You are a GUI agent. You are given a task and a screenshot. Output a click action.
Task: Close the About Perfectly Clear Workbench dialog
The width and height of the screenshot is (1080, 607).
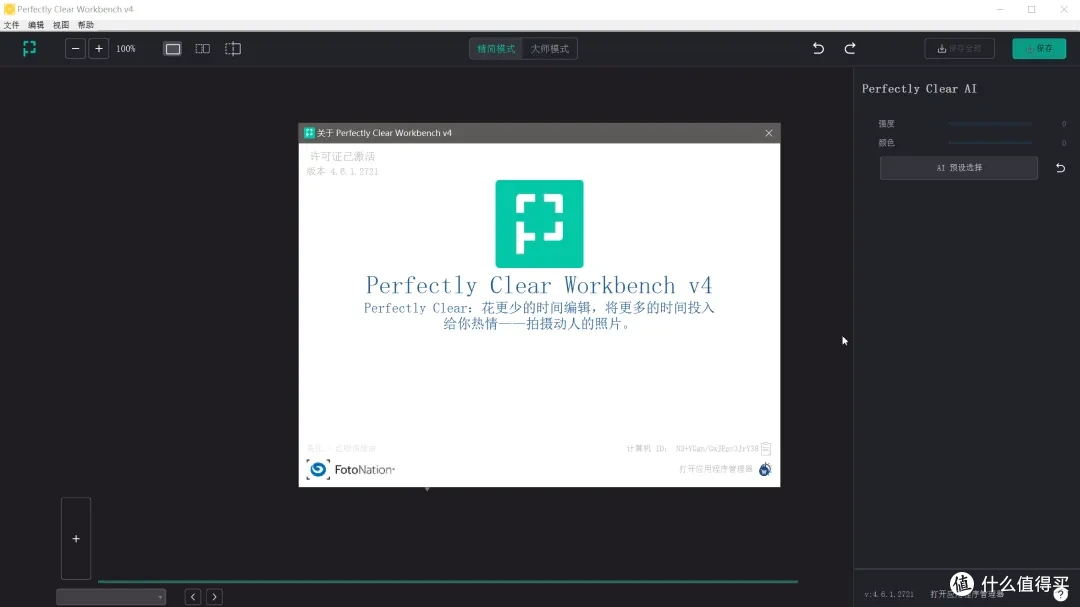click(x=769, y=133)
